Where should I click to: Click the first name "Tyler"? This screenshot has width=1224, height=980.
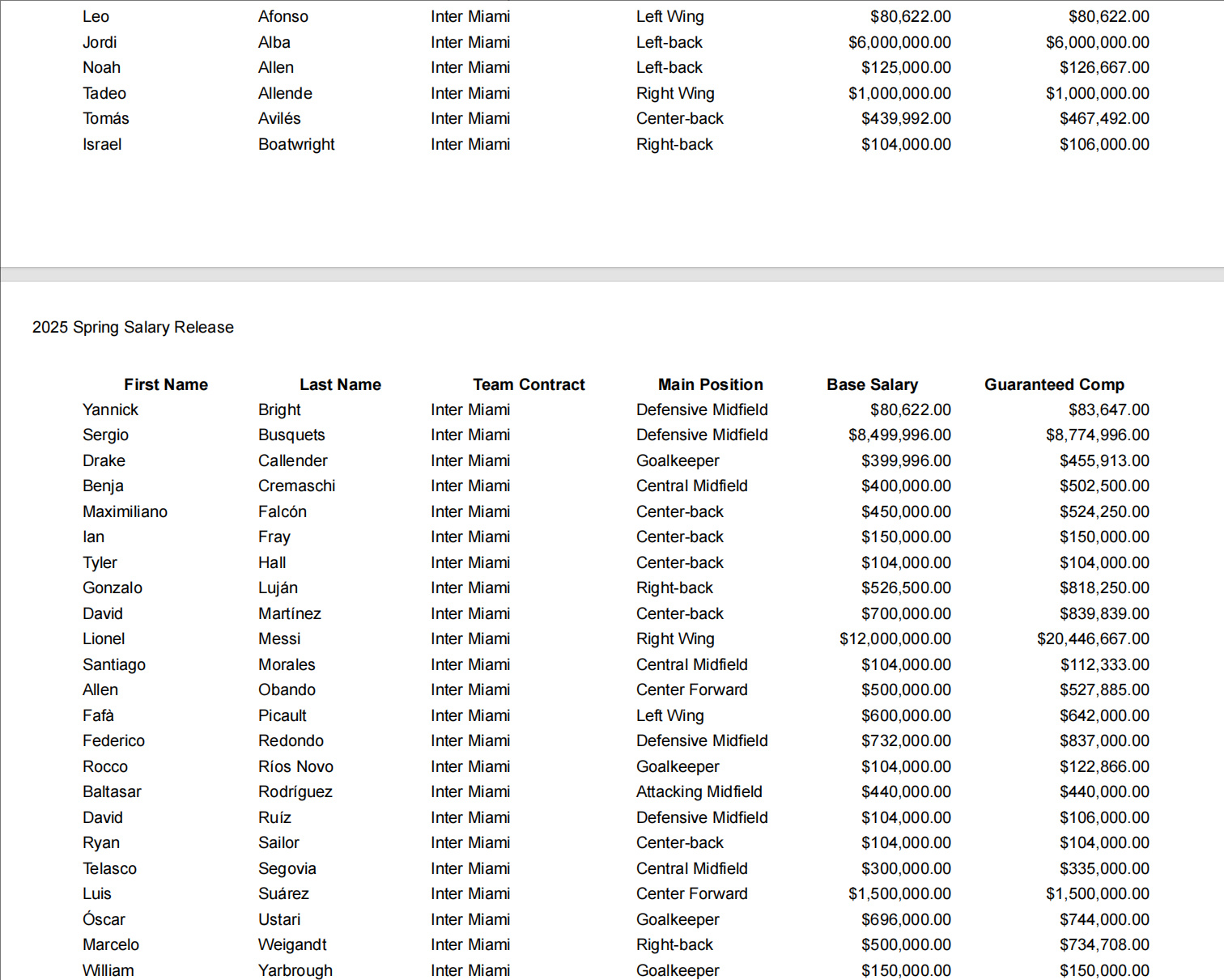click(100, 562)
